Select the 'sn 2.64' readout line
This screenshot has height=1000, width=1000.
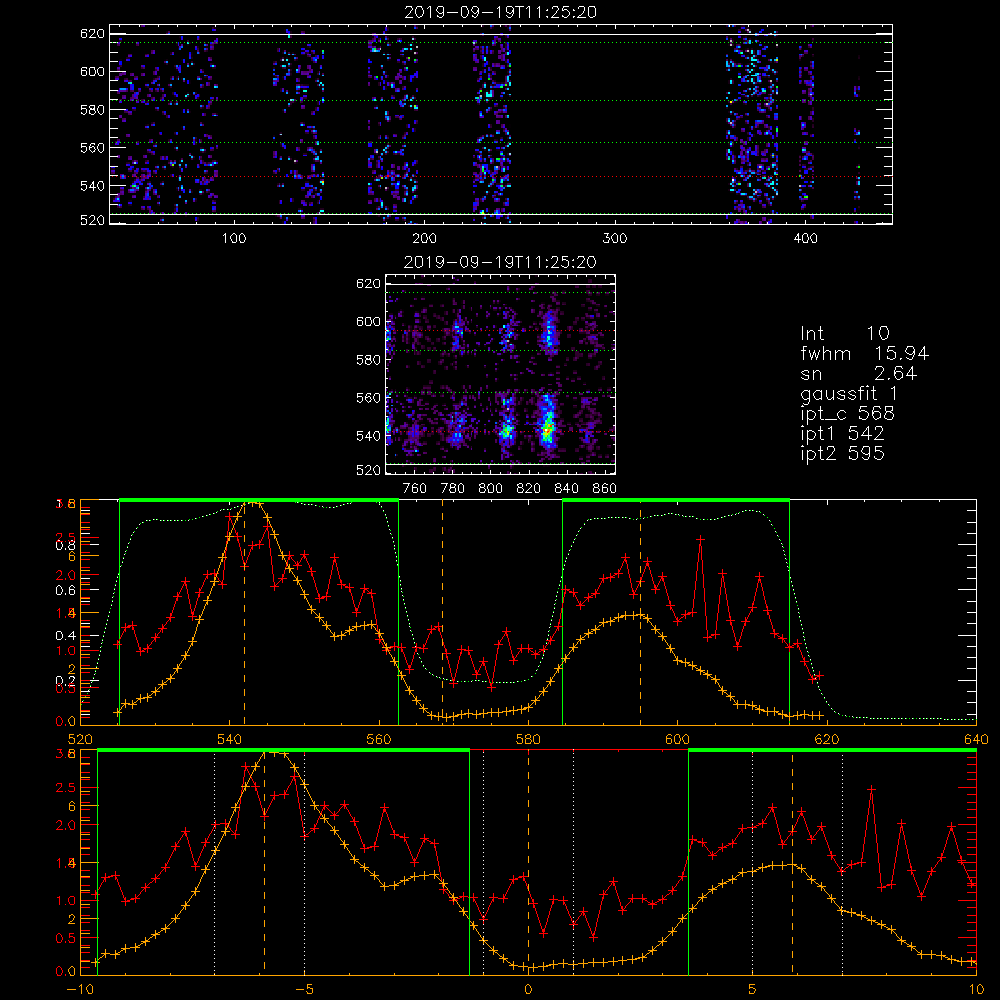click(859, 373)
